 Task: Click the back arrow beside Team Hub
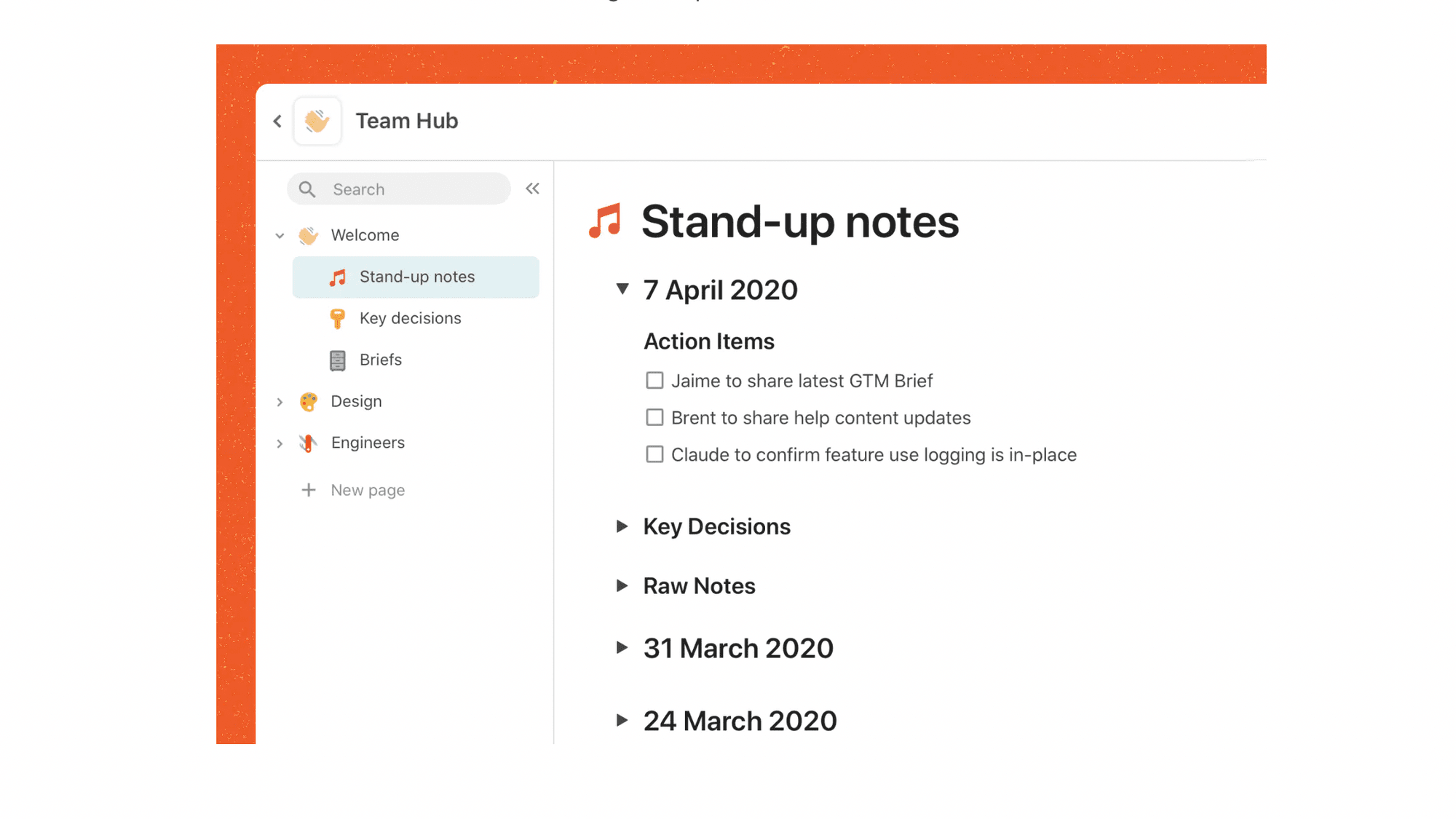click(277, 121)
